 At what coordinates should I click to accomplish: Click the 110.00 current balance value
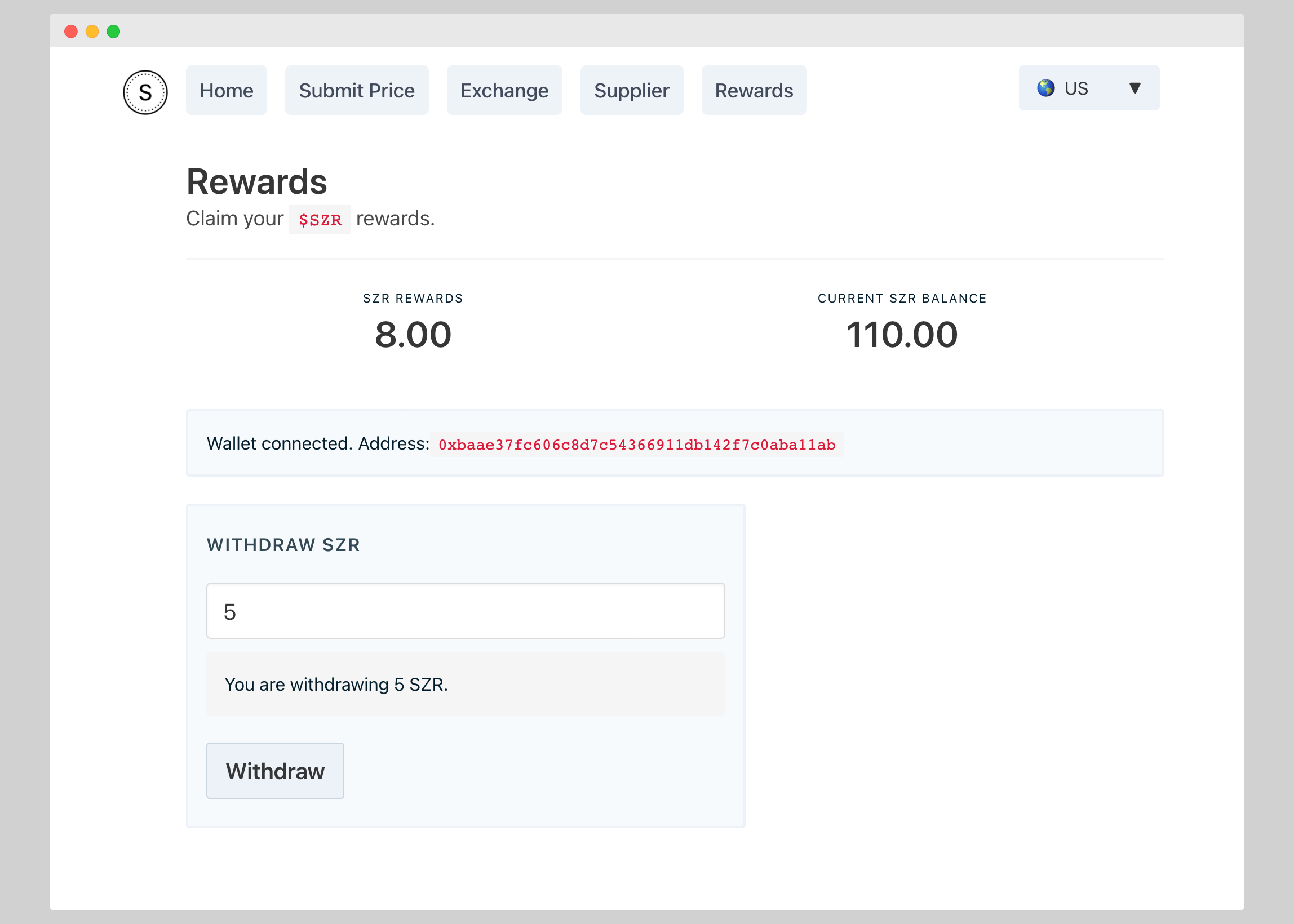[x=901, y=335]
